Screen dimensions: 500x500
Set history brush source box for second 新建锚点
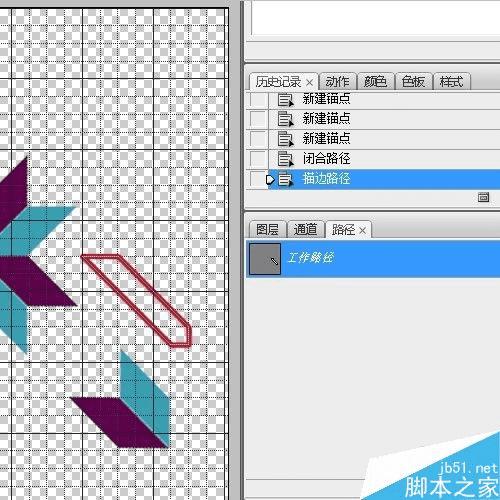click(258, 119)
